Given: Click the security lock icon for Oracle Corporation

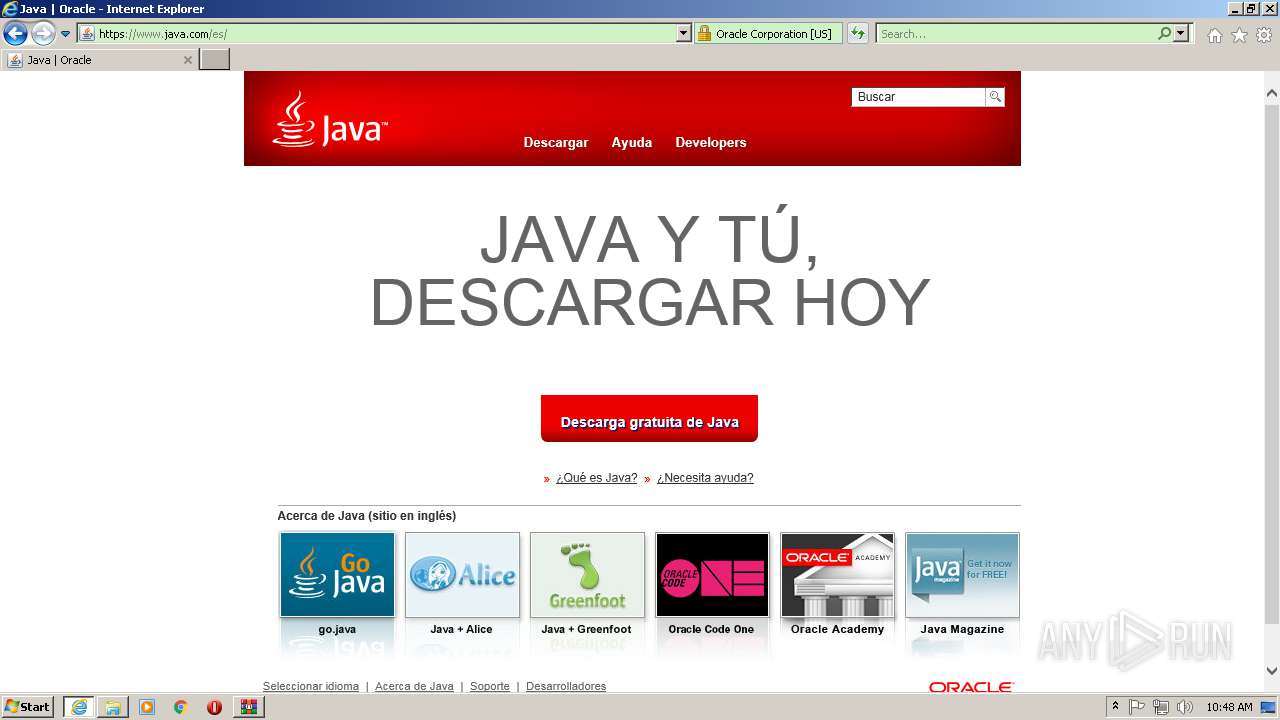Looking at the screenshot, I should (x=704, y=34).
